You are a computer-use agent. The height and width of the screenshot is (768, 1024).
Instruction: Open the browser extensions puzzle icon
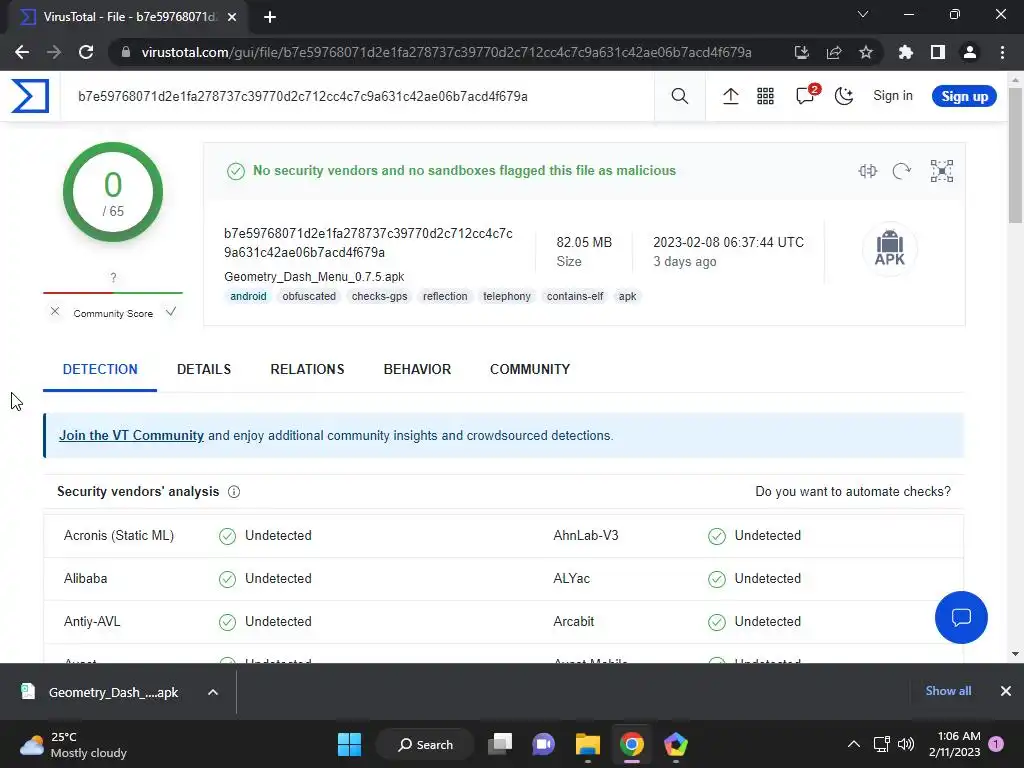pos(906,52)
